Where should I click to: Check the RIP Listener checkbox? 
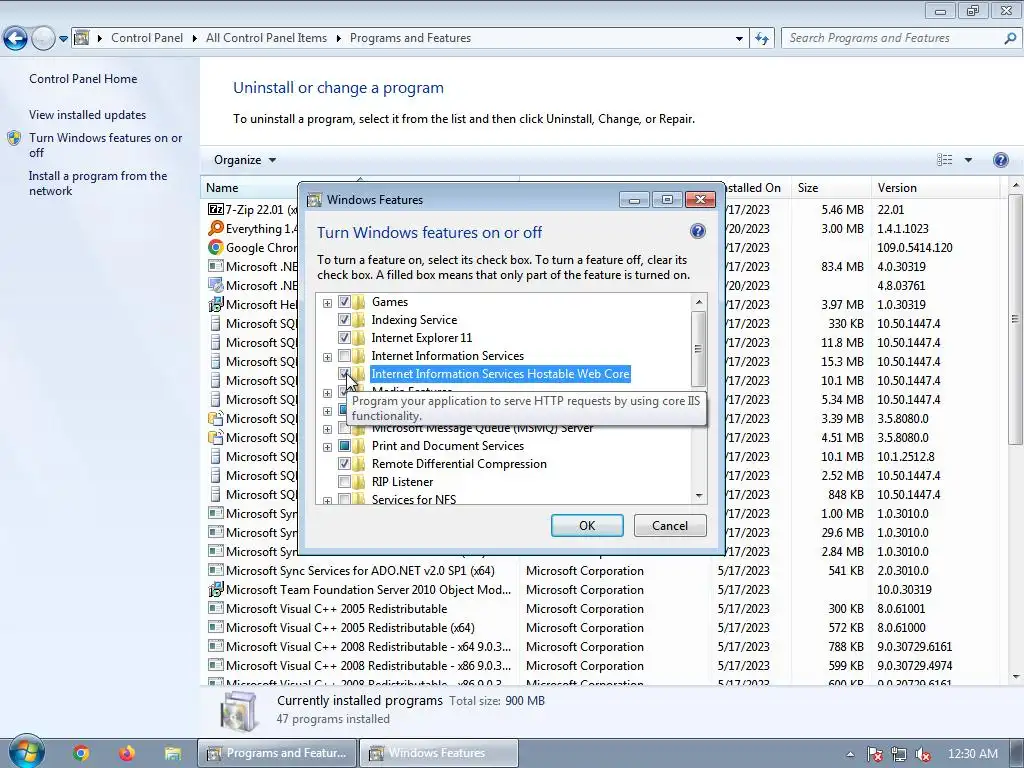tap(344, 482)
